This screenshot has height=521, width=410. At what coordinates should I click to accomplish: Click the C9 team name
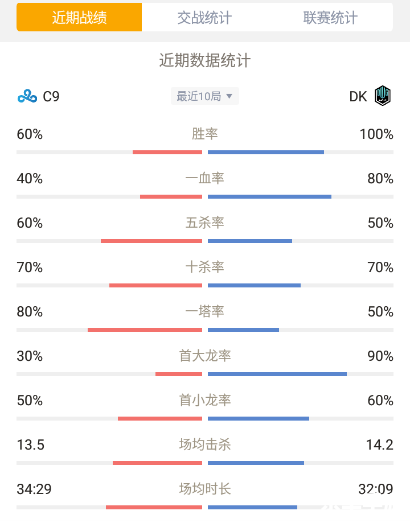(51, 96)
